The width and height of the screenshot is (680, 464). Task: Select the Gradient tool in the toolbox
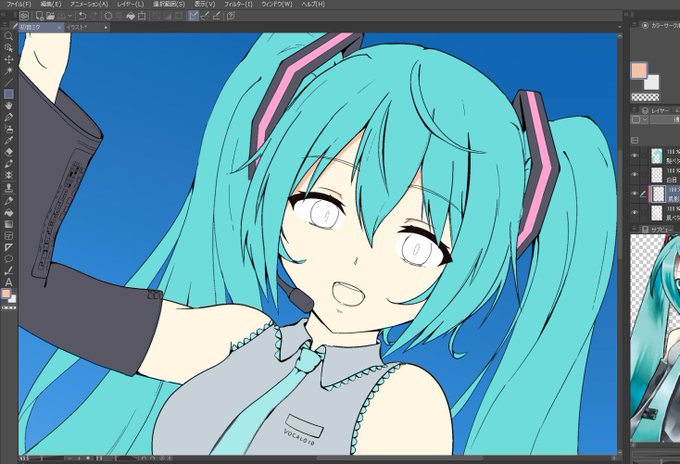click(x=8, y=224)
